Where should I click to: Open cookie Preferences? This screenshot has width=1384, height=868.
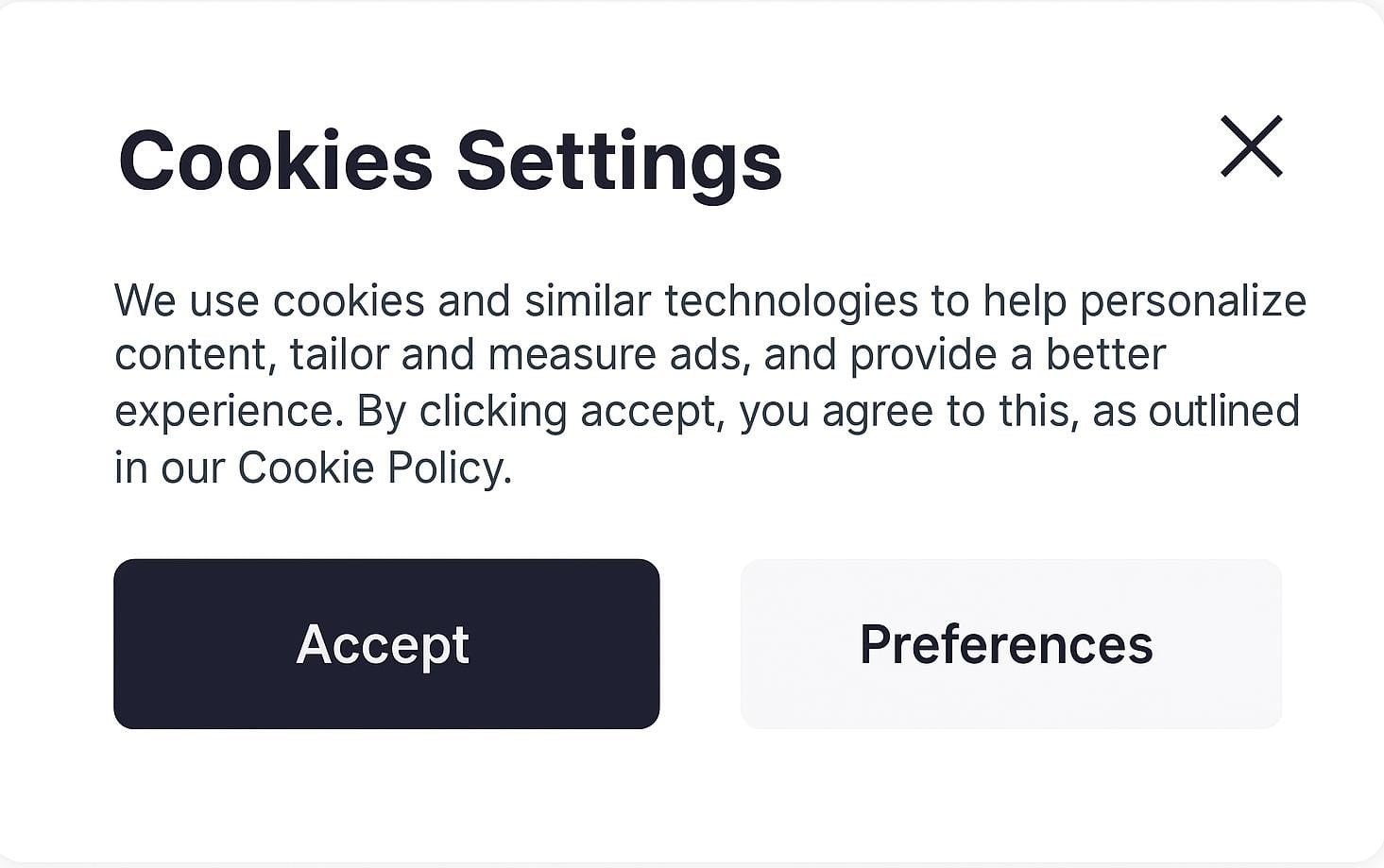coord(1011,643)
